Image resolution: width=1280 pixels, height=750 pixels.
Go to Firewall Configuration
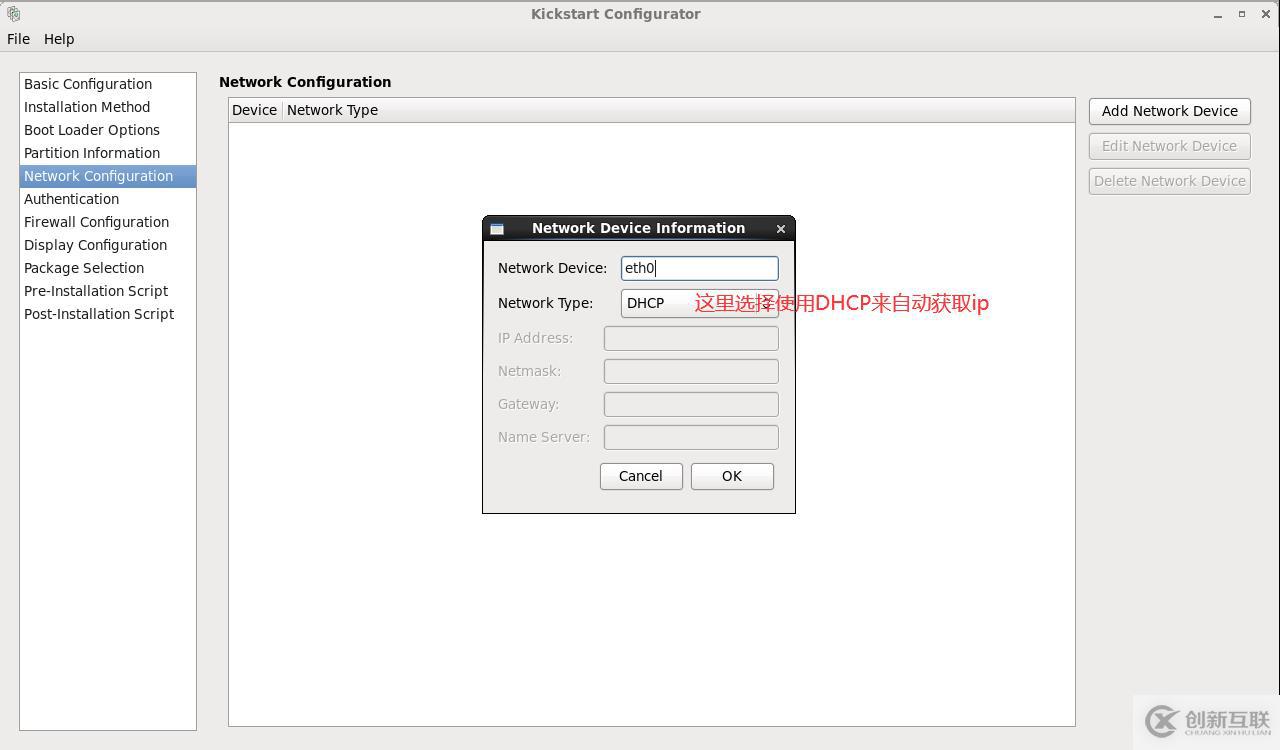pos(108,222)
